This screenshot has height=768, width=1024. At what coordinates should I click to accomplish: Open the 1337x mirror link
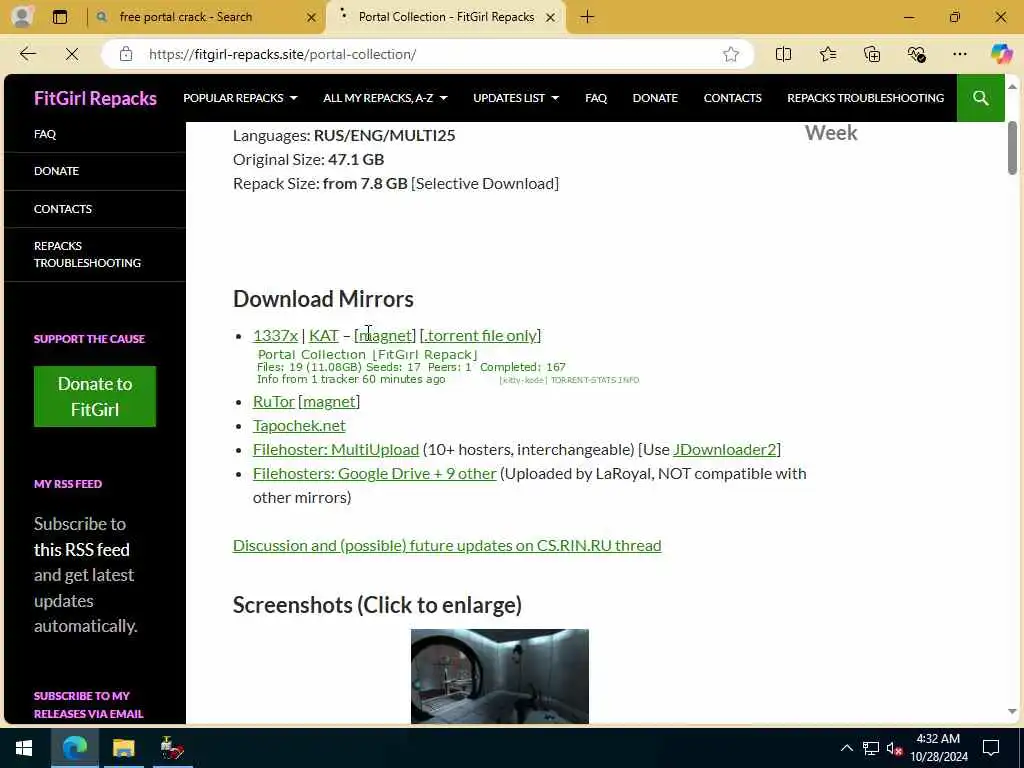275,336
